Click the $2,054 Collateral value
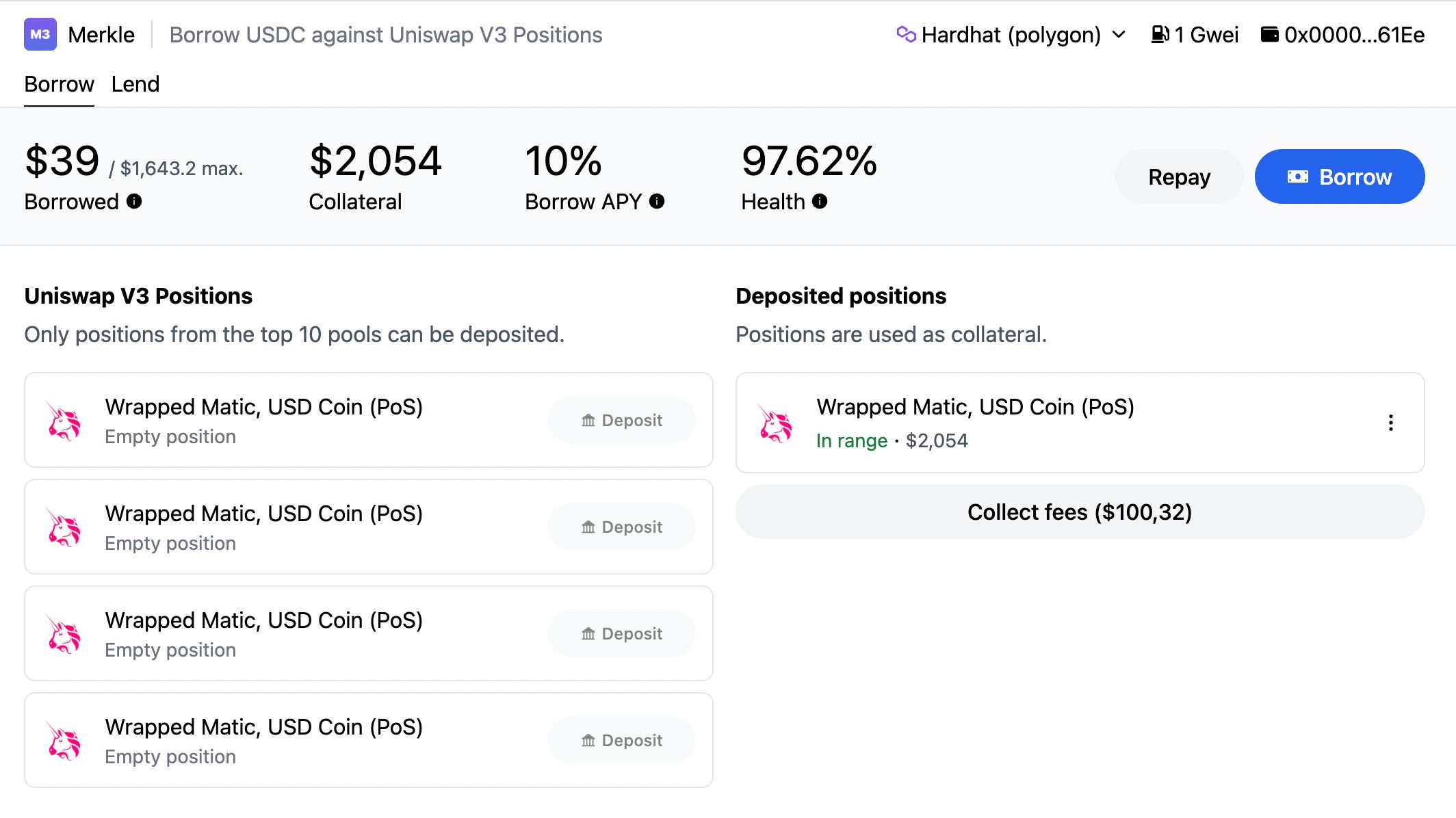1456x818 pixels. click(x=375, y=161)
